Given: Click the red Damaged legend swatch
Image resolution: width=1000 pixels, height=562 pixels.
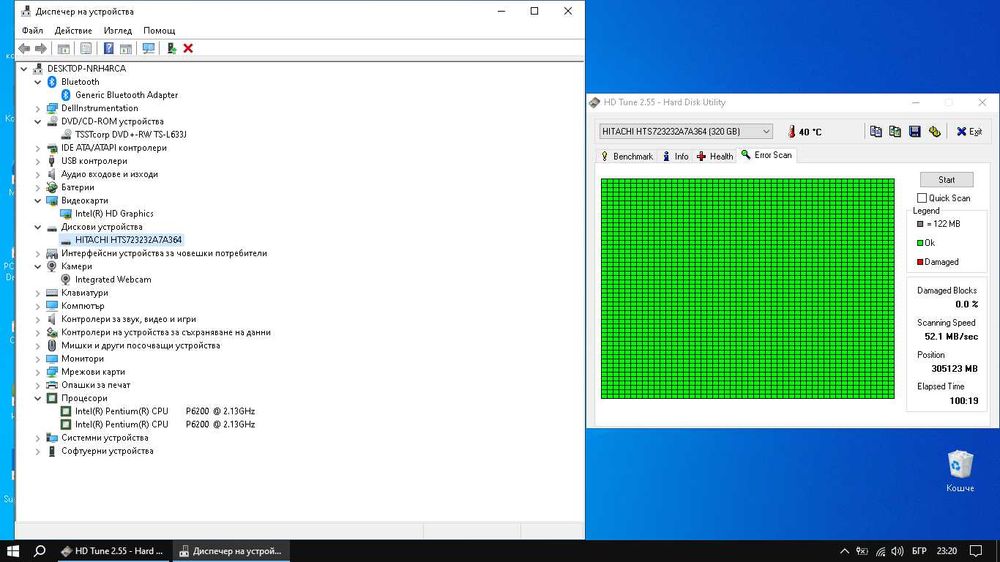Looking at the screenshot, I should click(920, 262).
